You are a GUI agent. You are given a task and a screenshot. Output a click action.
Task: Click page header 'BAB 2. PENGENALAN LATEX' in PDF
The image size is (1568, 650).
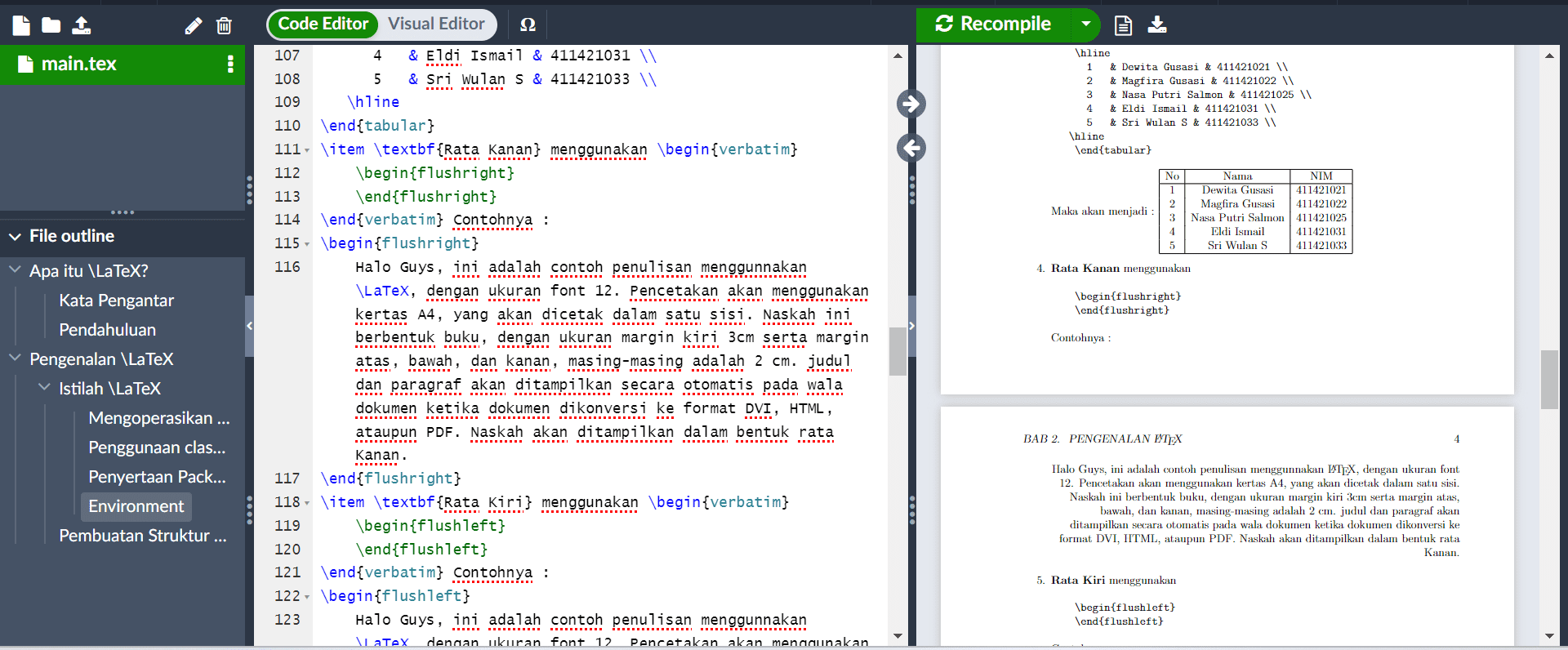point(1102,439)
